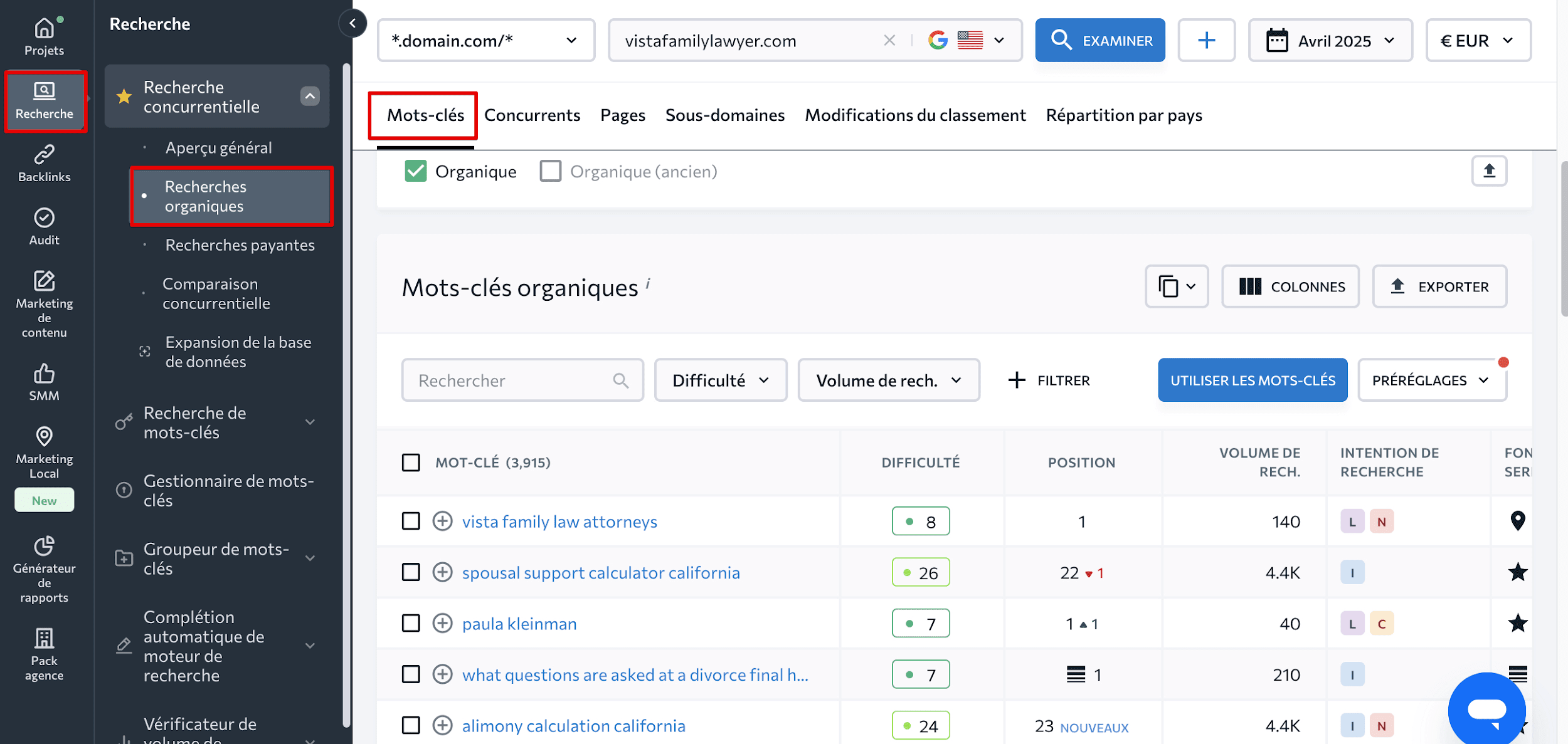Viewport: 1568px width, 744px height.
Task: Click the upload icon beside Organique options
Action: (1489, 170)
